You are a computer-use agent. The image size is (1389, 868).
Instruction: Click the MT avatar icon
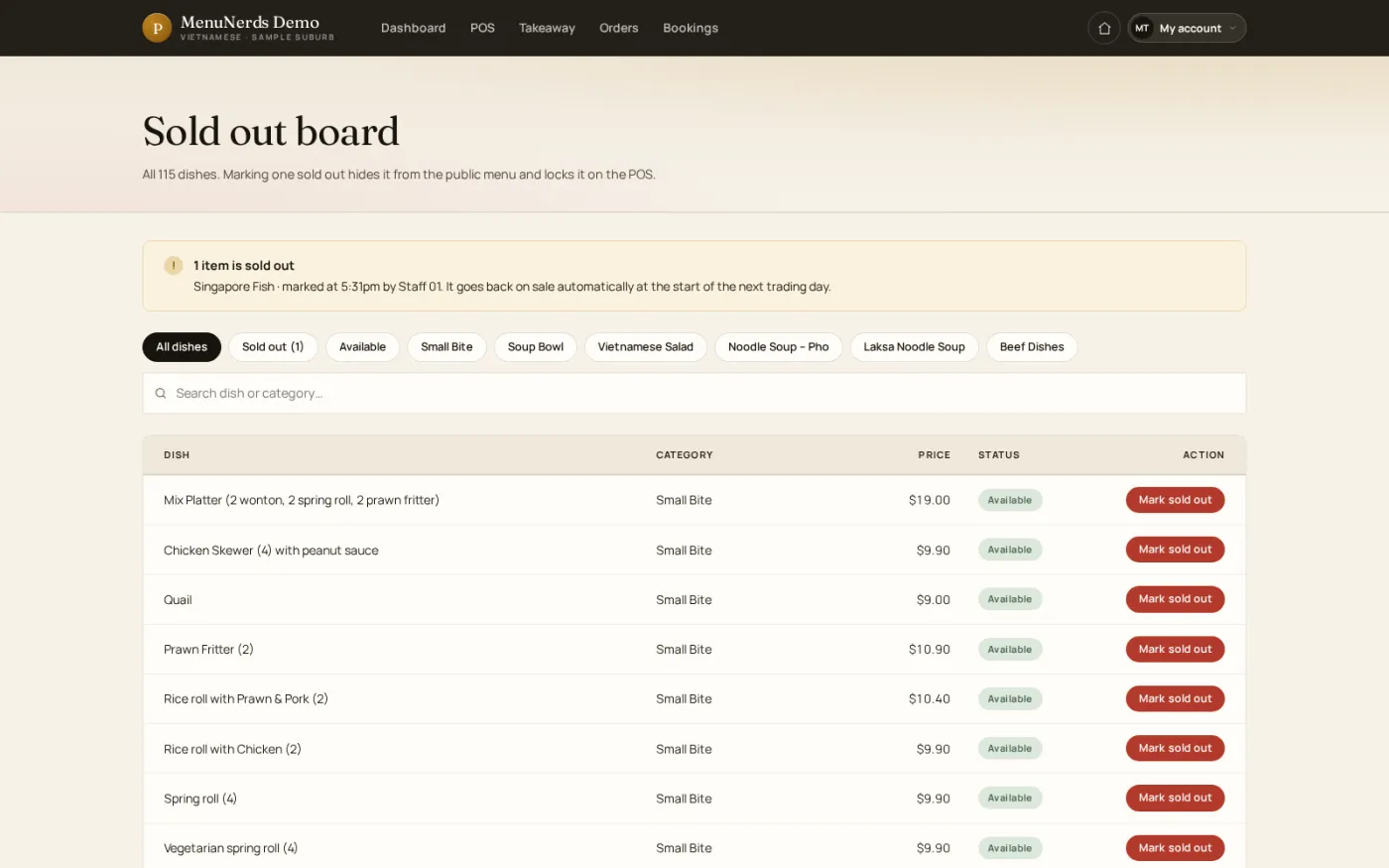1142,28
